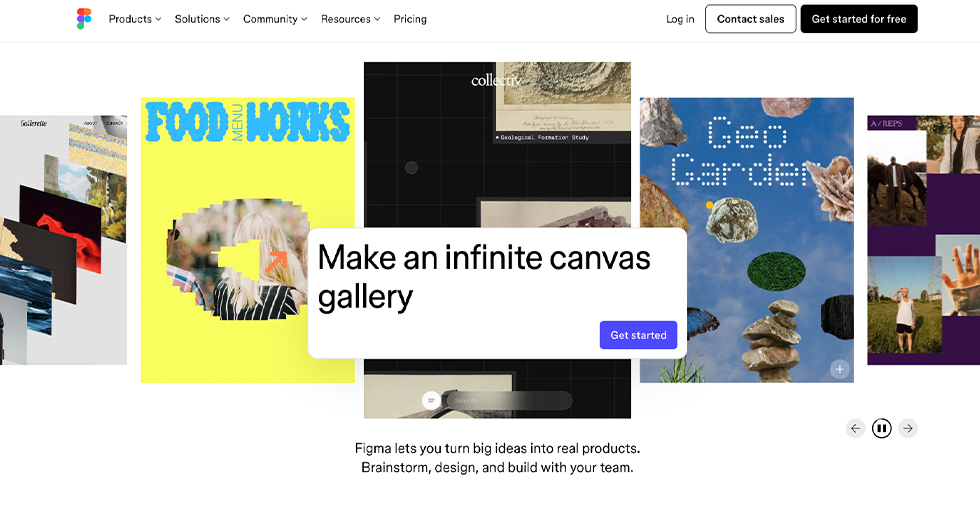Expand the Community menu
The height and width of the screenshot is (516, 980).
tap(275, 19)
